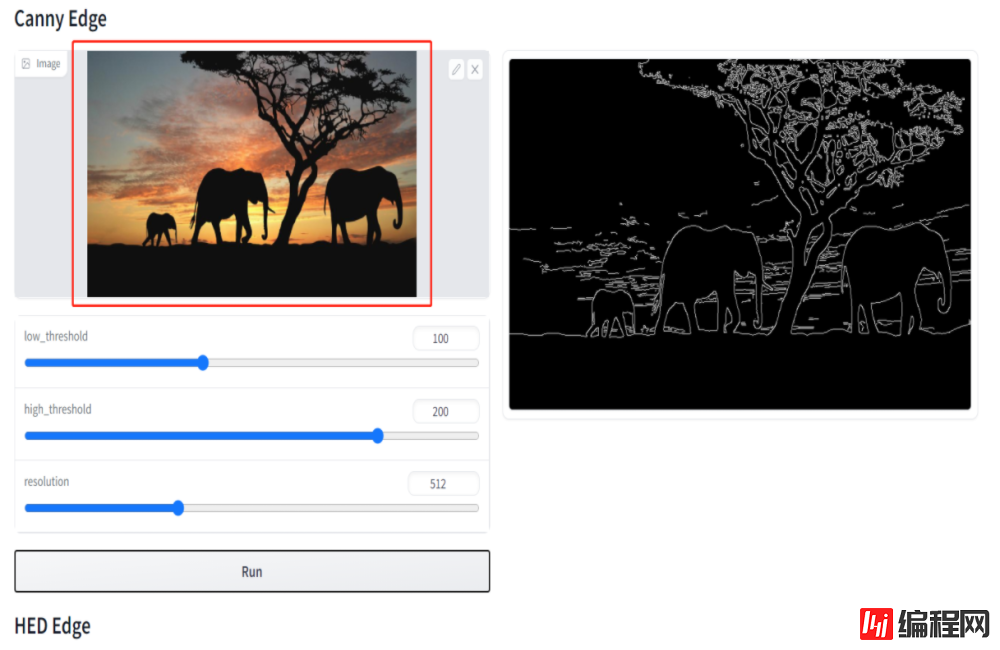1000x650 pixels.
Task: Click the resolution label text
Action: (x=47, y=481)
